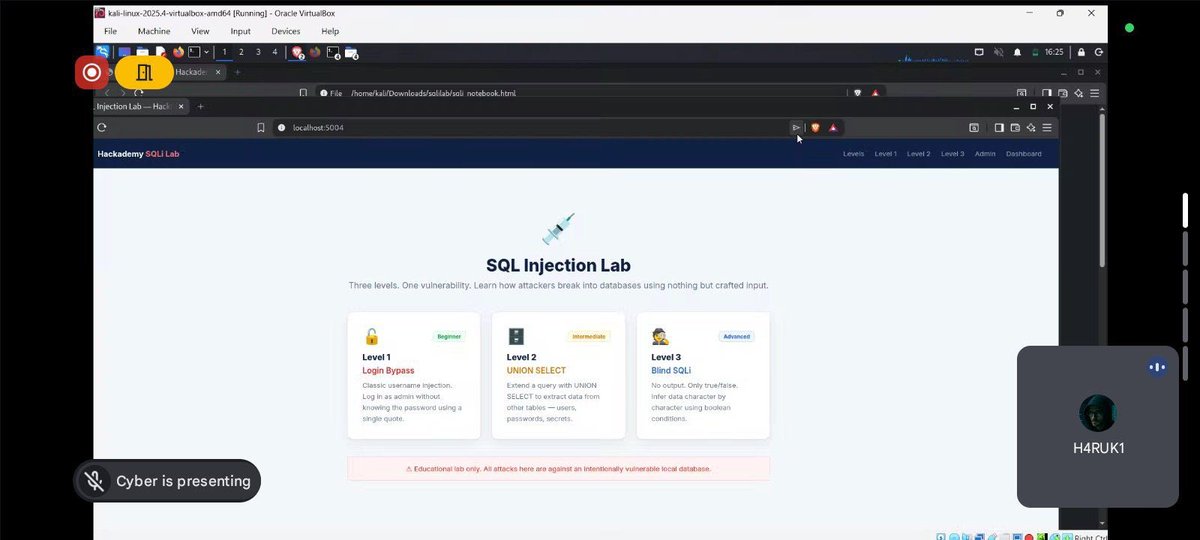Open the Level 3 Blind SQLi card
1200x540 pixels.
click(x=703, y=375)
